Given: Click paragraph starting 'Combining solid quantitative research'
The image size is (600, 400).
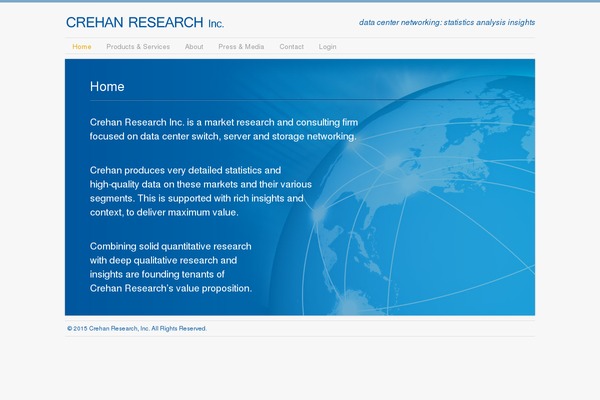Looking at the screenshot, I should click(x=171, y=267).
